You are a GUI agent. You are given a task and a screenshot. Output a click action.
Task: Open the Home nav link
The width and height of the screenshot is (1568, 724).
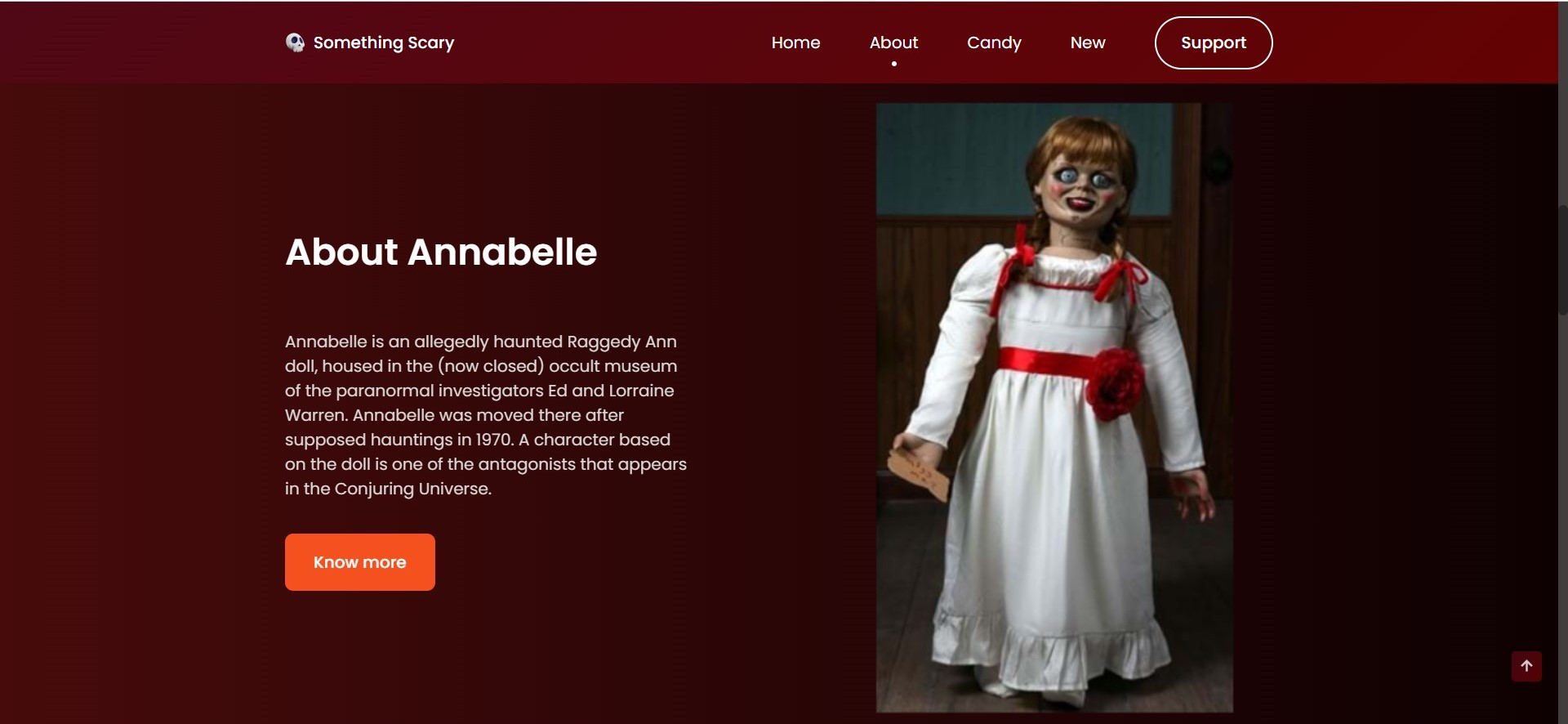click(795, 42)
